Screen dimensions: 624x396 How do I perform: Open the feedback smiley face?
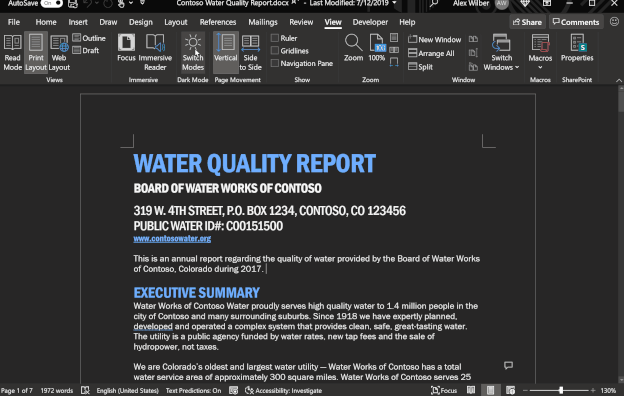click(614, 22)
